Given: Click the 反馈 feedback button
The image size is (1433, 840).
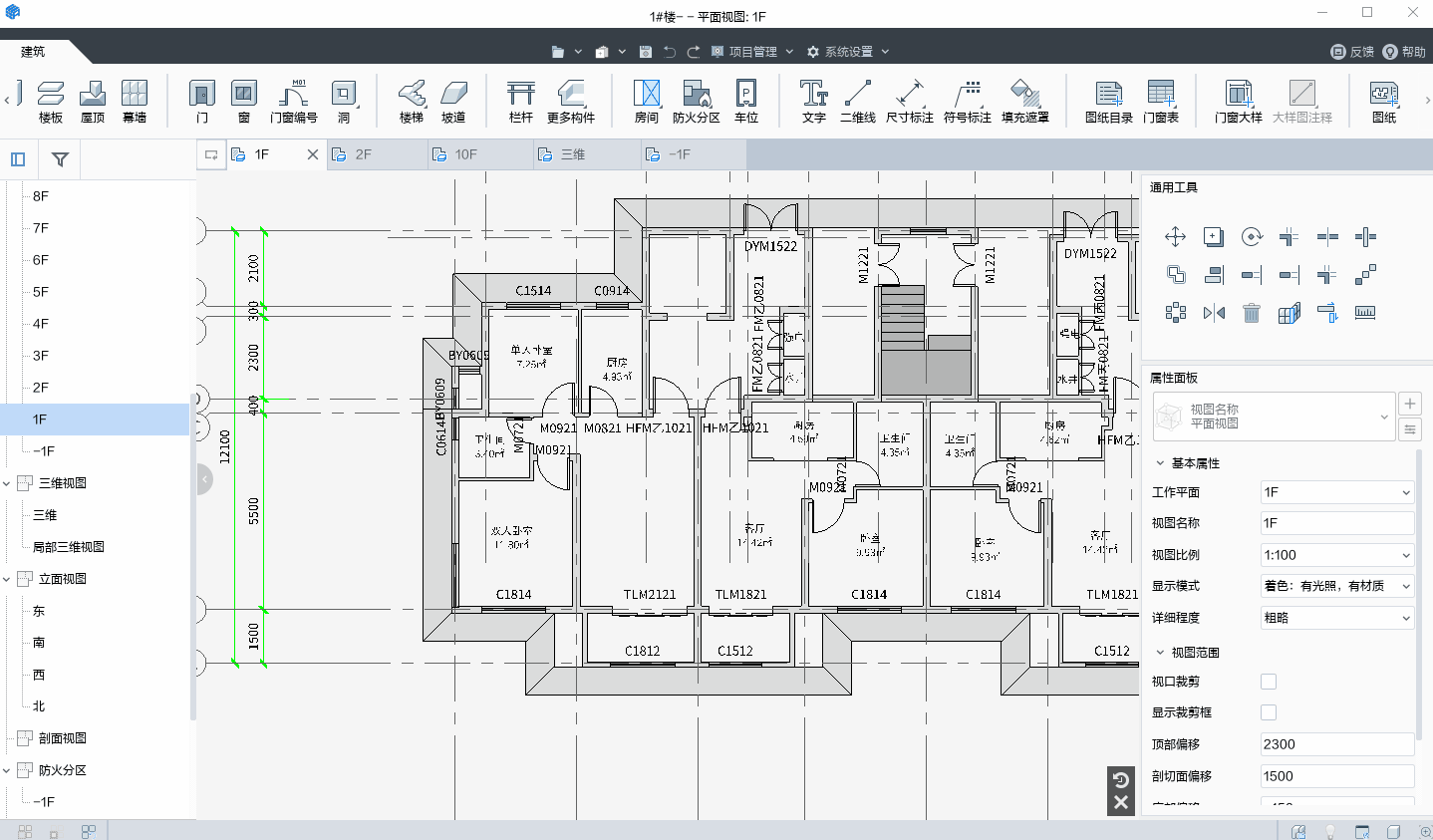Looking at the screenshot, I should coord(1352,52).
